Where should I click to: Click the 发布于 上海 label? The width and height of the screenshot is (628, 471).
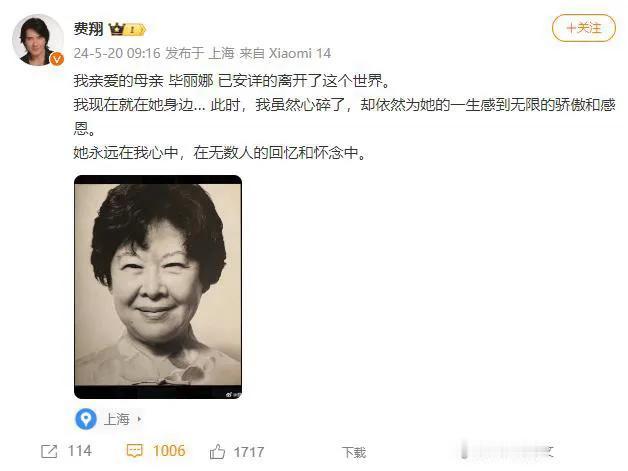pos(200,53)
